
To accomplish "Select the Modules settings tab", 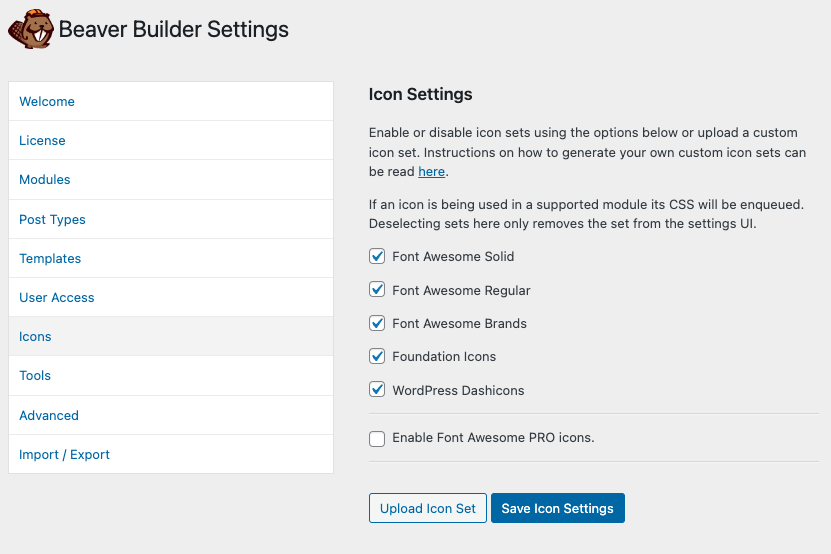I will pos(171,180).
